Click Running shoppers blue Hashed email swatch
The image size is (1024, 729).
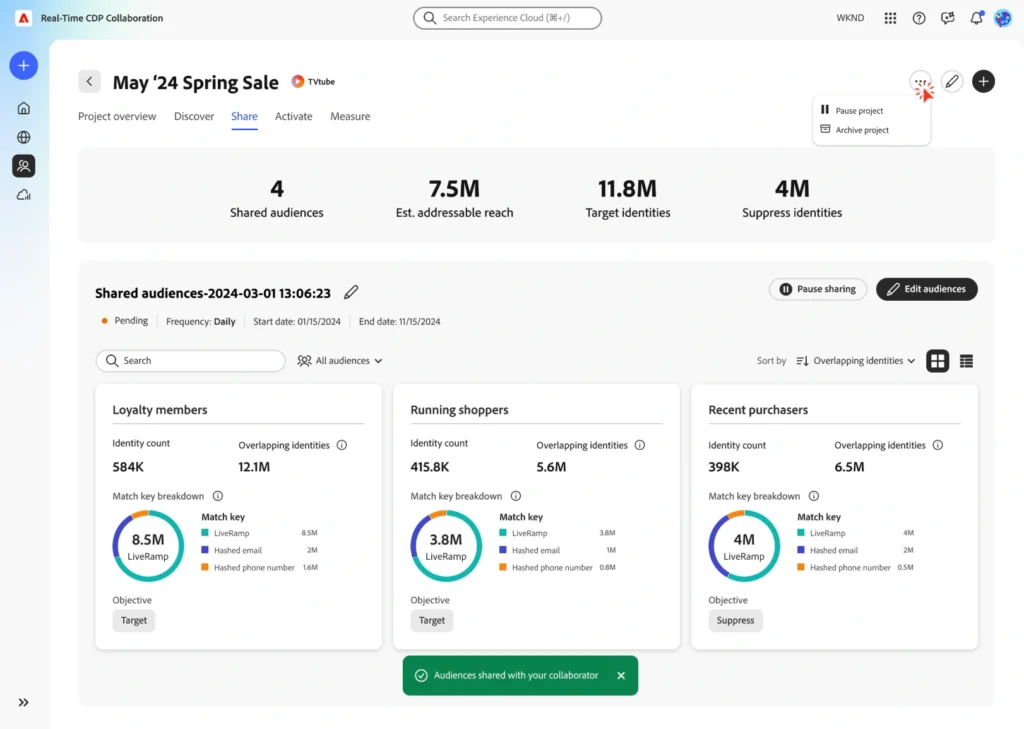click(x=503, y=550)
